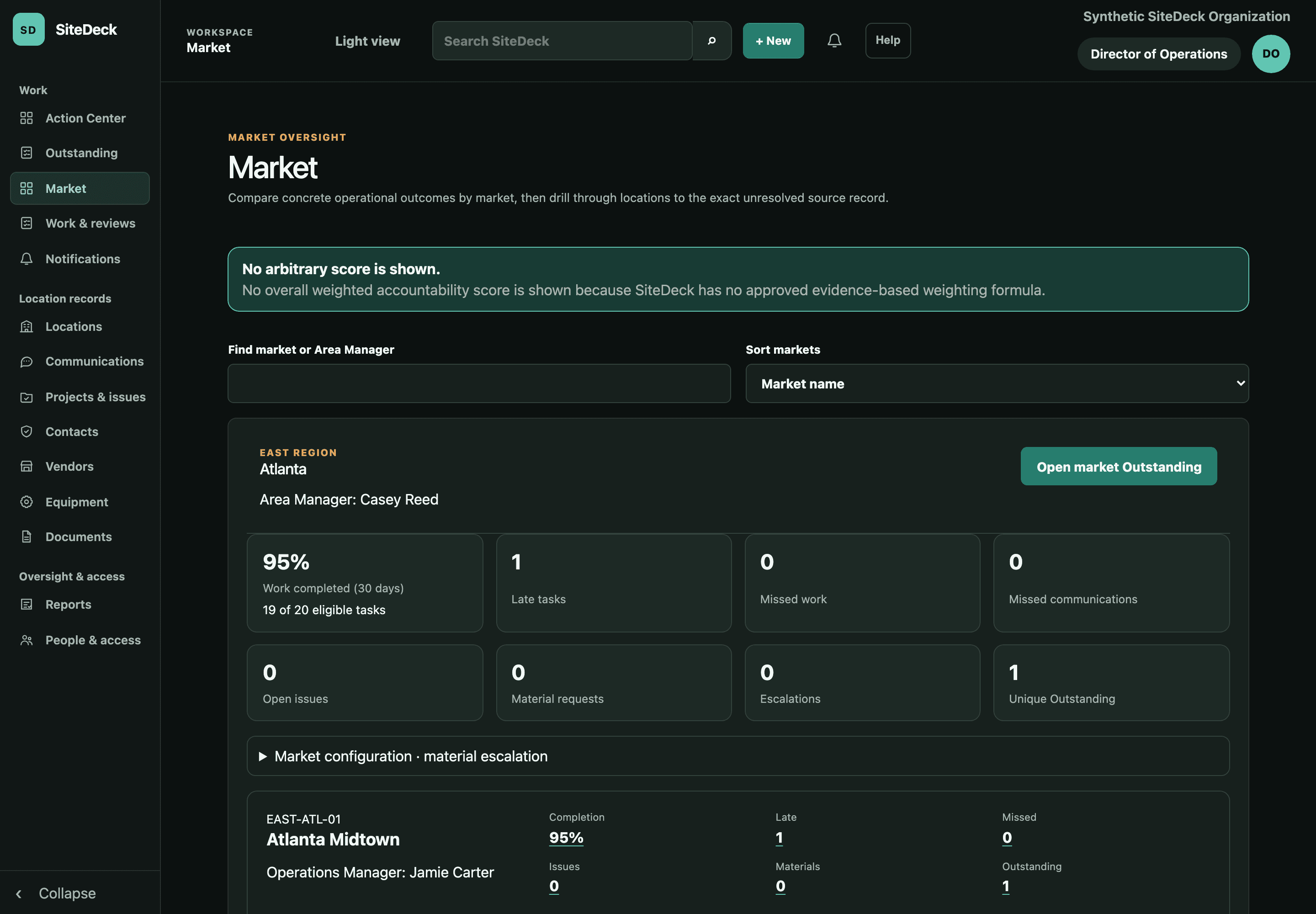Viewport: 1316px width, 914px height.
Task: Navigate to Projects & issues
Action: (80, 397)
